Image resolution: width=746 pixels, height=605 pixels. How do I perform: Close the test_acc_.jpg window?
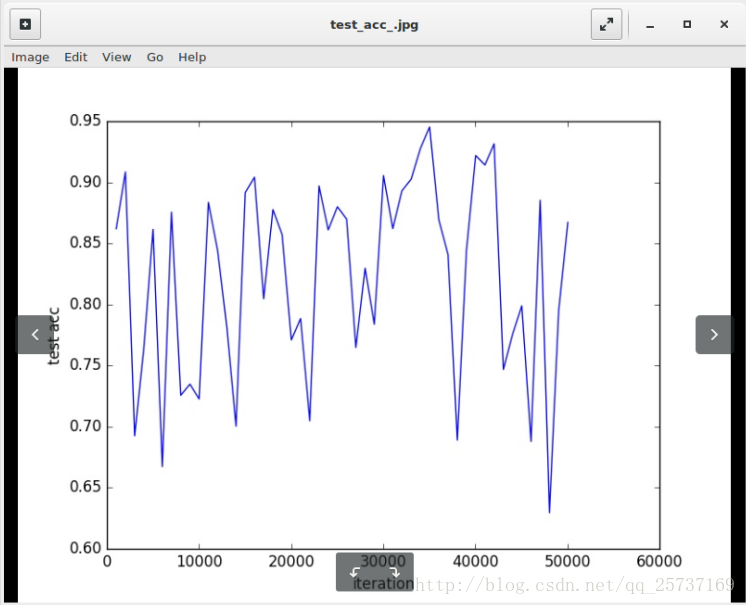tap(724, 24)
